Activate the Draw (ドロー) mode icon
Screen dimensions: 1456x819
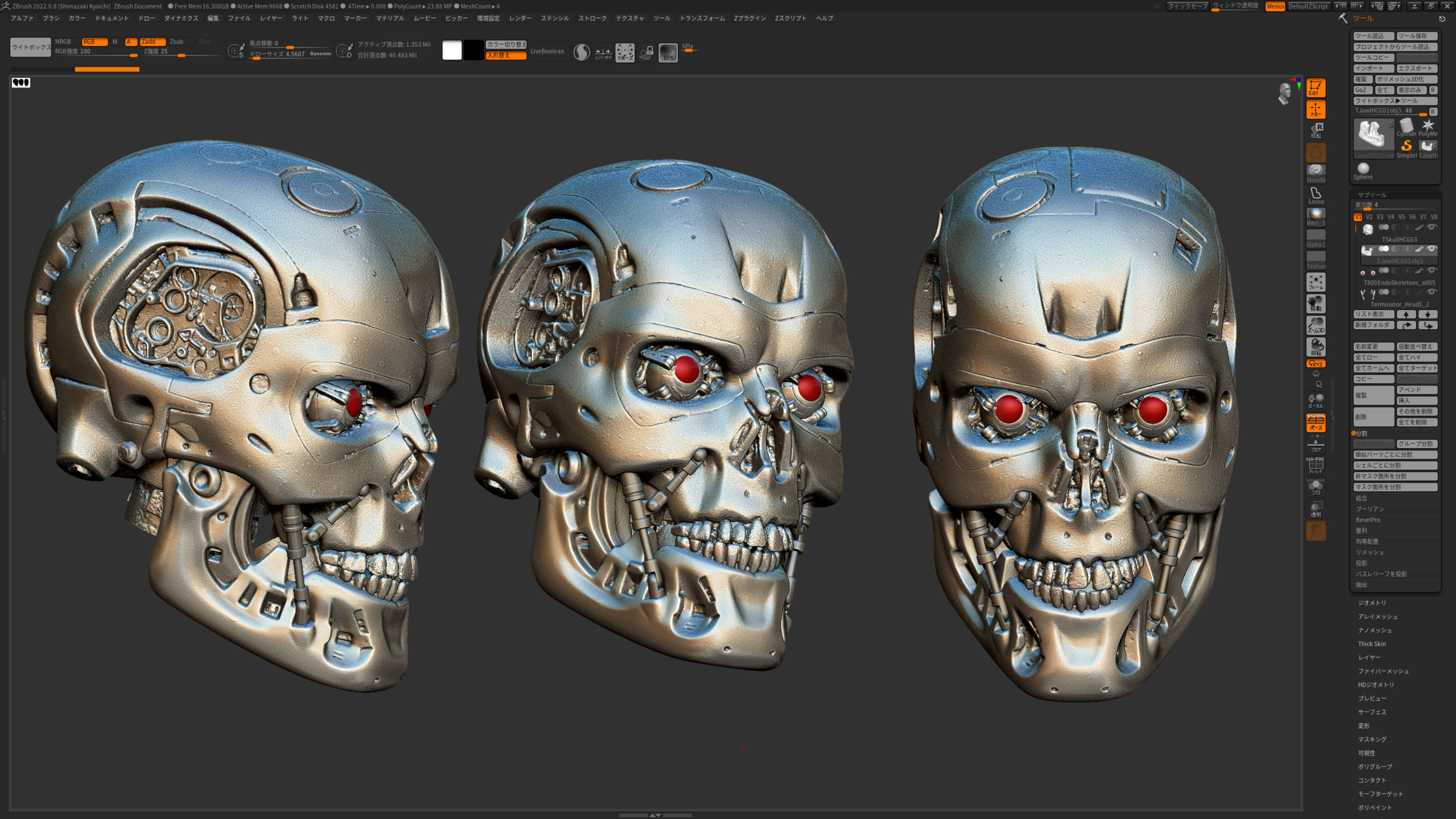tap(1315, 109)
